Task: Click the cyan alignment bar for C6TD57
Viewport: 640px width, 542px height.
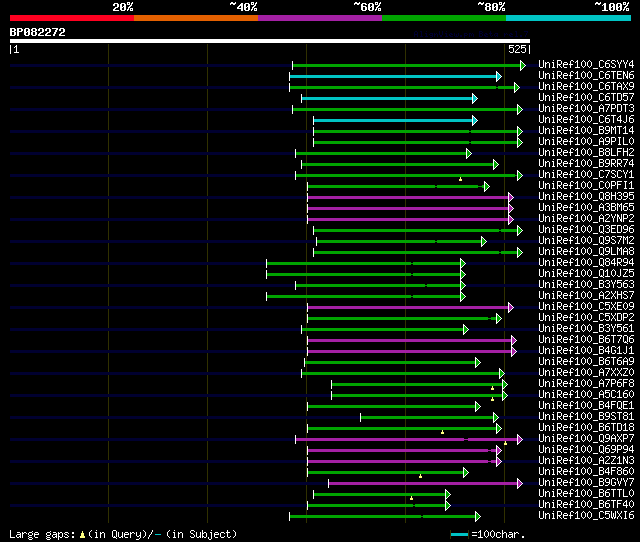Action: click(389, 98)
